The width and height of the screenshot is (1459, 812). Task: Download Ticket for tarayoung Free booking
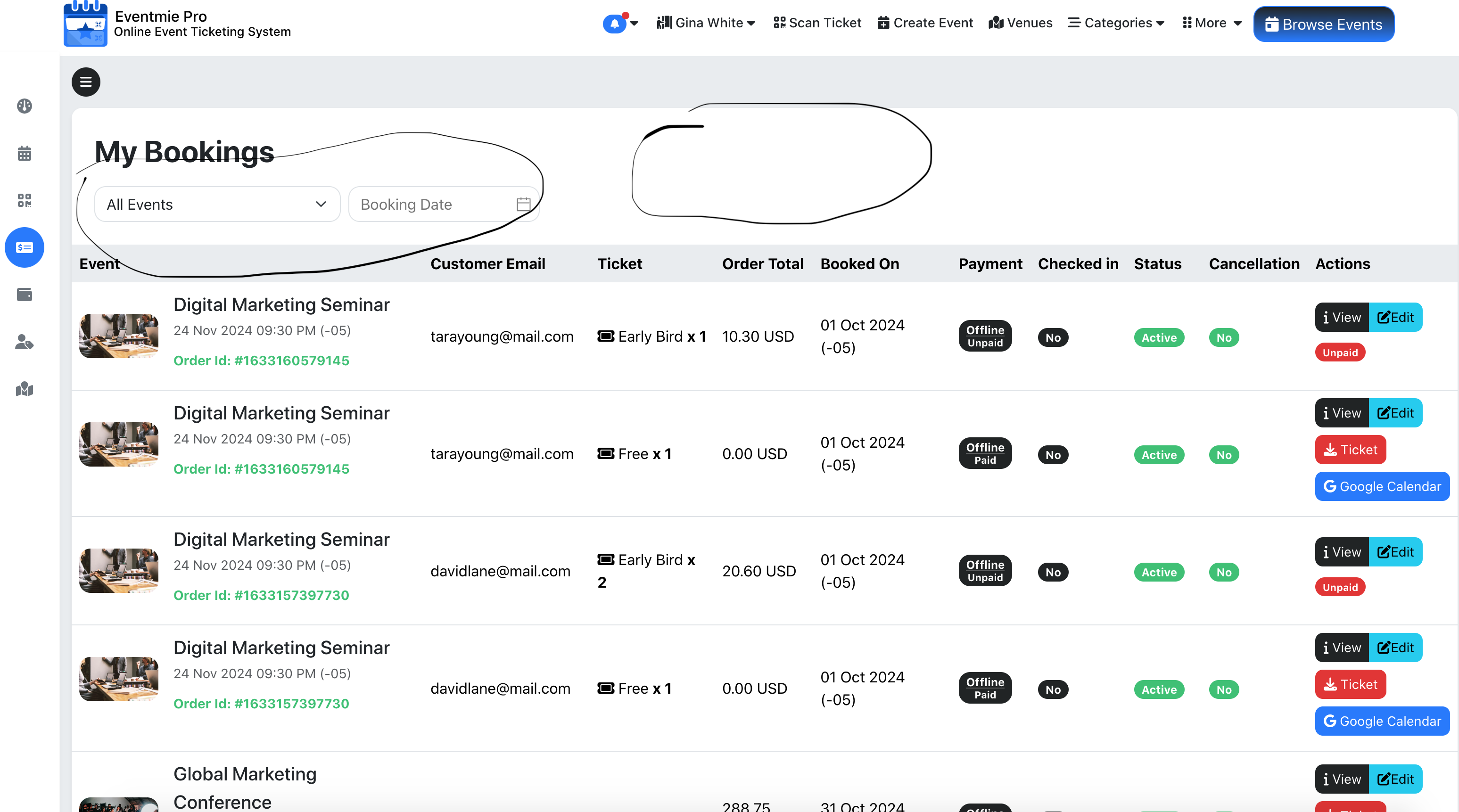pos(1350,450)
